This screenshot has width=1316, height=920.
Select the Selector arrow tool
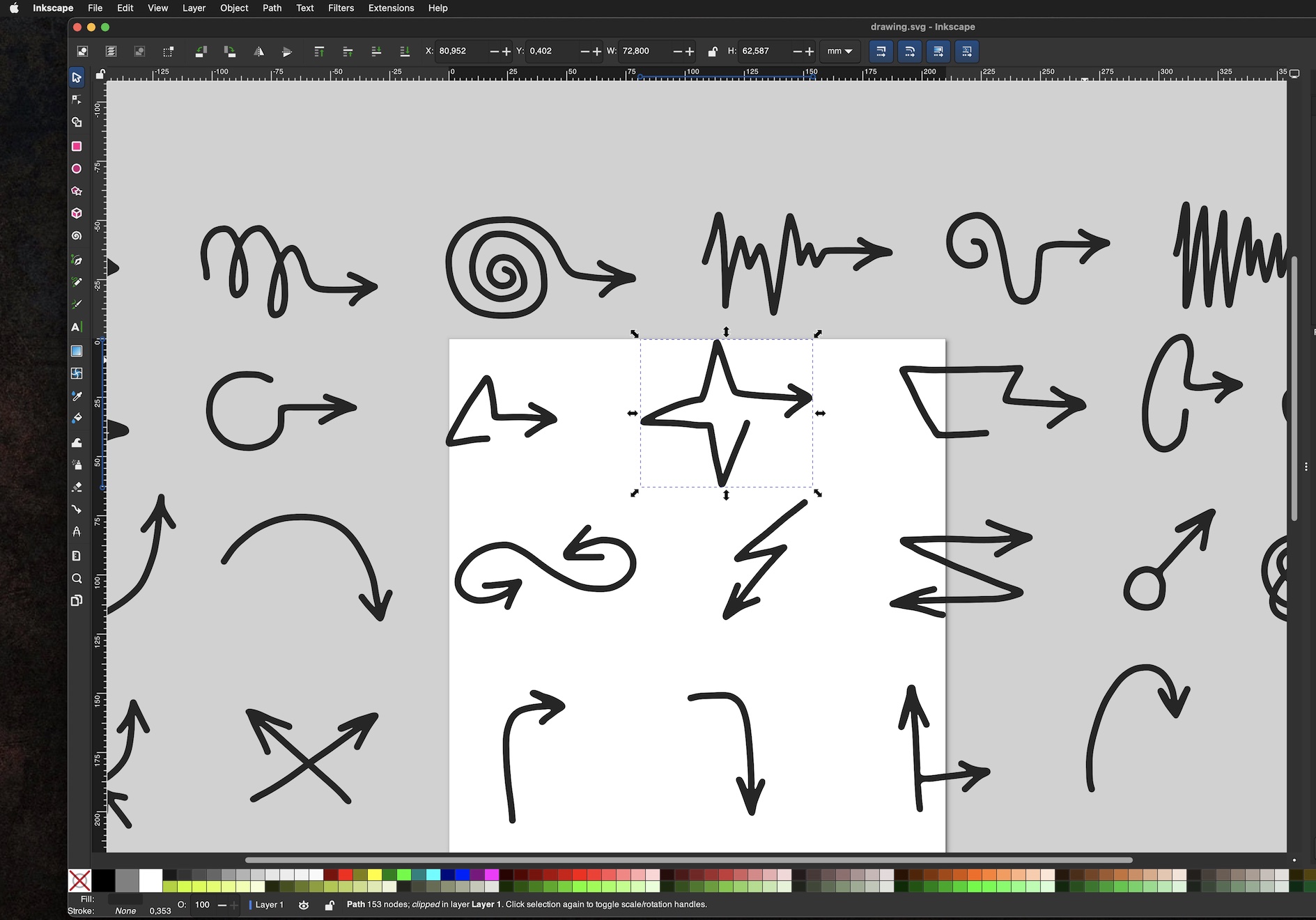(x=77, y=77)
